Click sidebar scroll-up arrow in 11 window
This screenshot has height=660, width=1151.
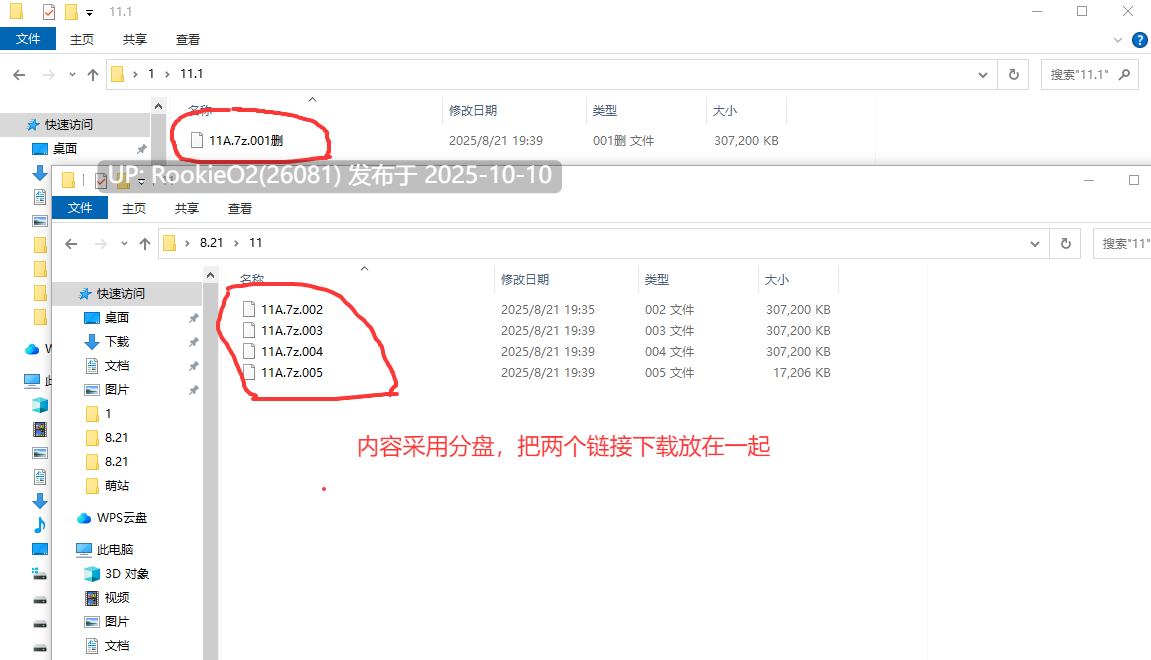point(211,275)
